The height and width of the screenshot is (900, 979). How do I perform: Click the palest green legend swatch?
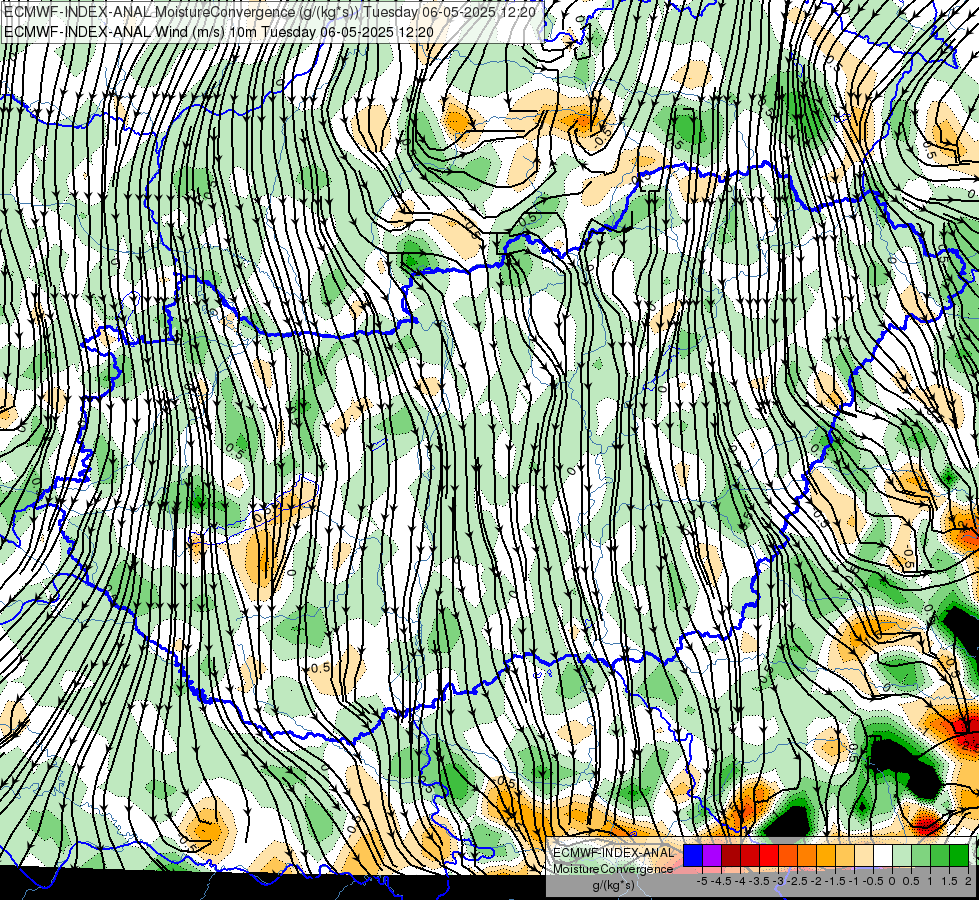point(902,855)
